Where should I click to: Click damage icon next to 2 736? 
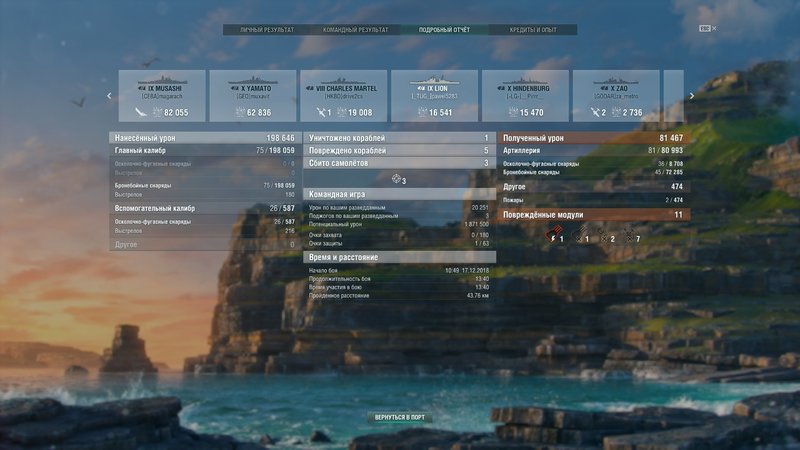(616, 112)
